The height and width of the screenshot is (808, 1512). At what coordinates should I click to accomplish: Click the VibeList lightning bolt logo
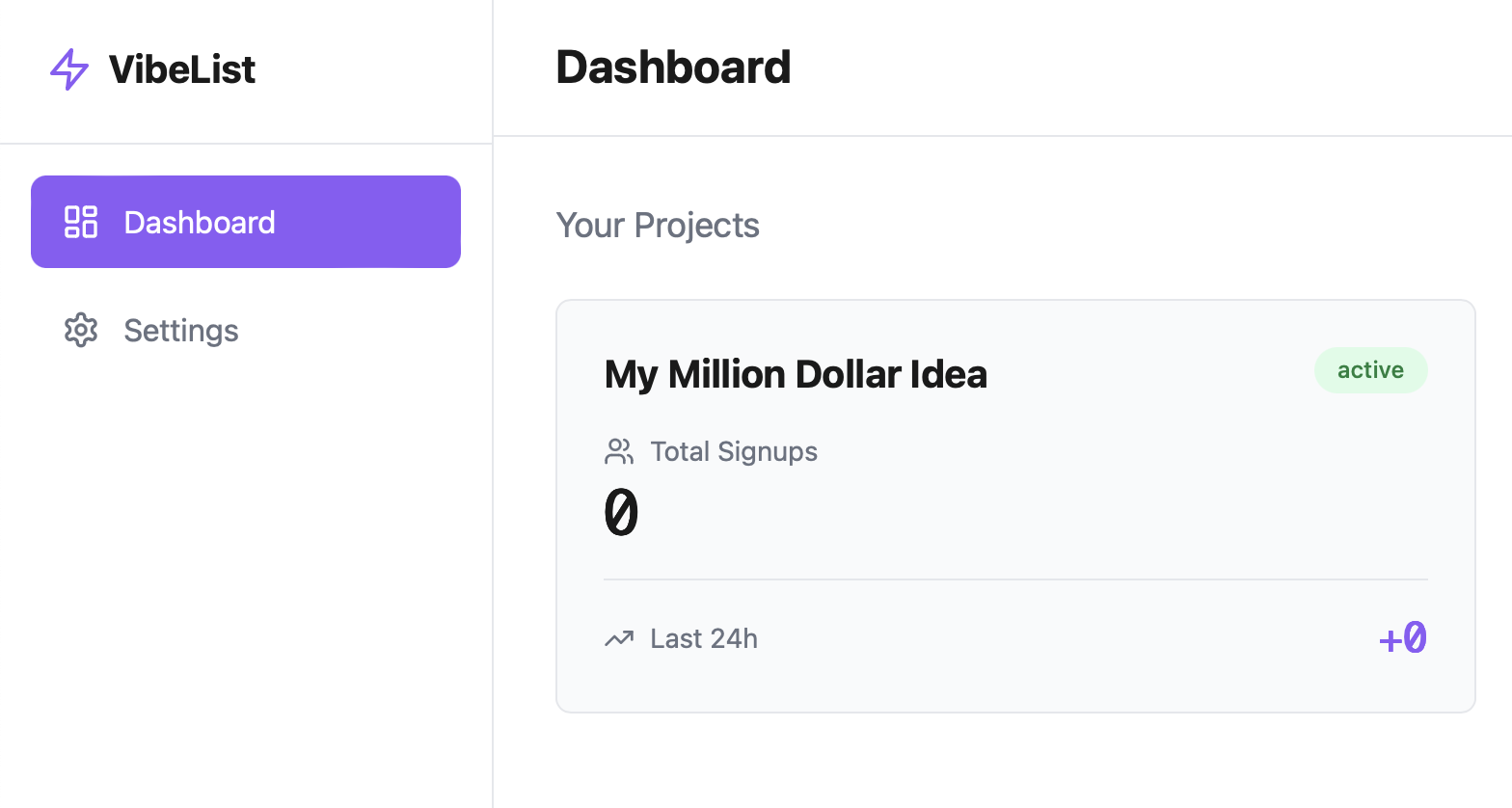point(69,69)
